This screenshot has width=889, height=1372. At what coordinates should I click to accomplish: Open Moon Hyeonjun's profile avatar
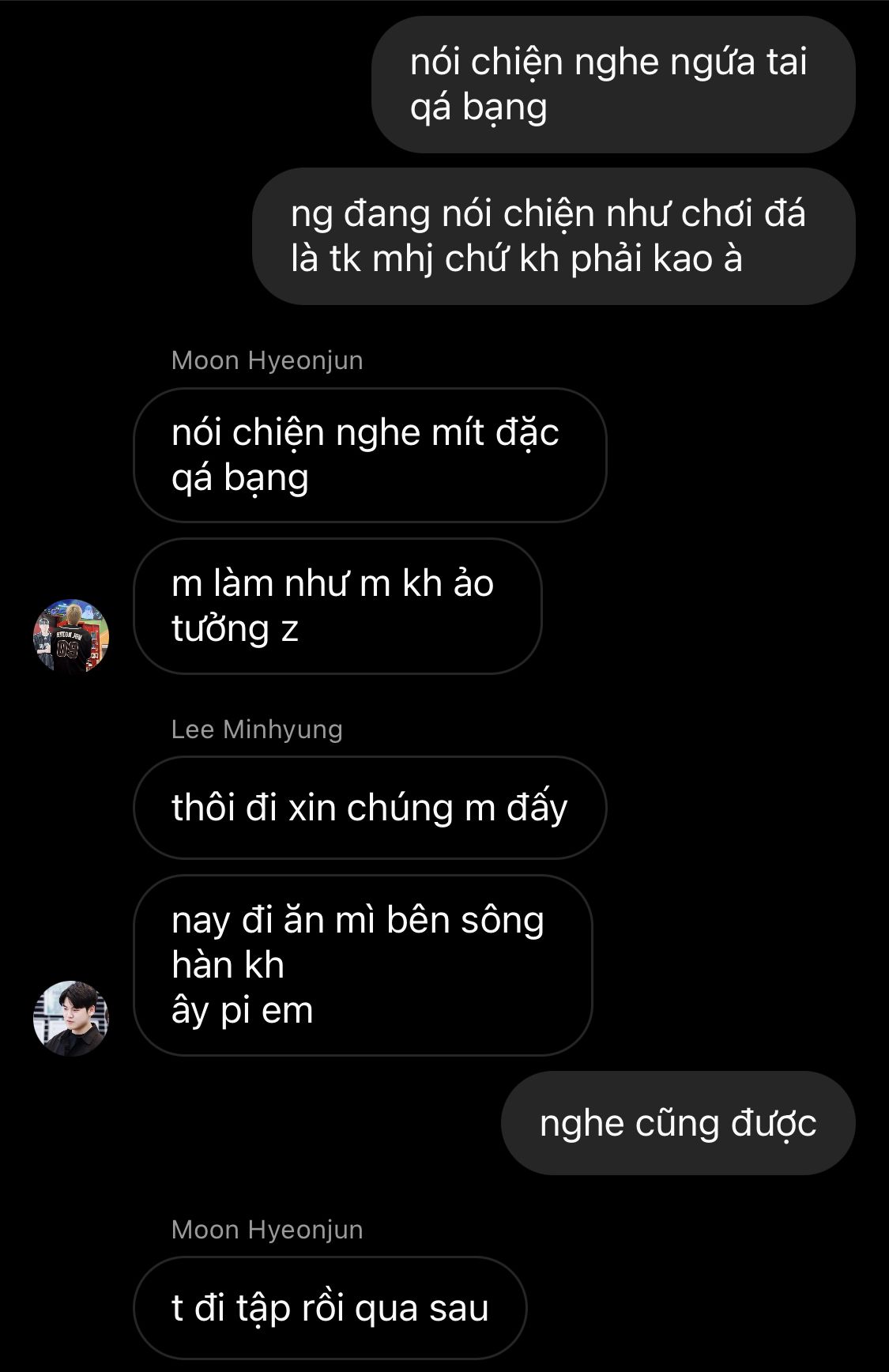[x=71, y=636]
